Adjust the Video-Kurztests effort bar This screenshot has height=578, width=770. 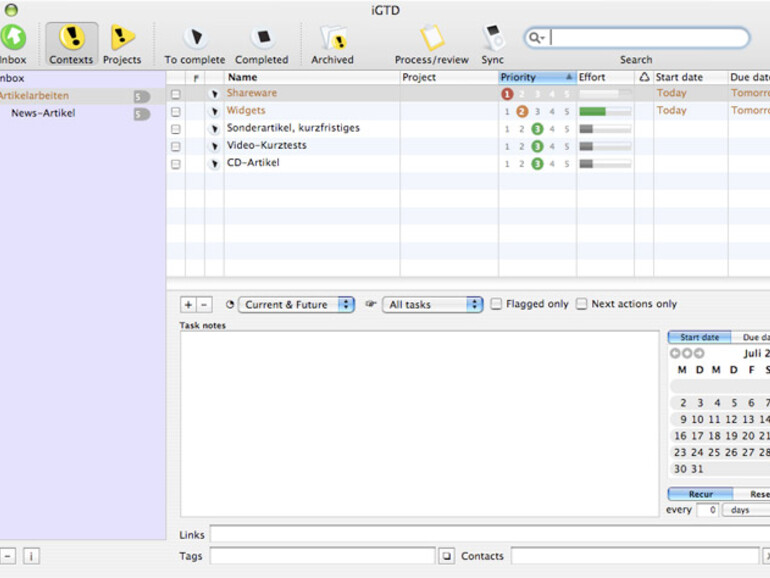tap(605, 146)
